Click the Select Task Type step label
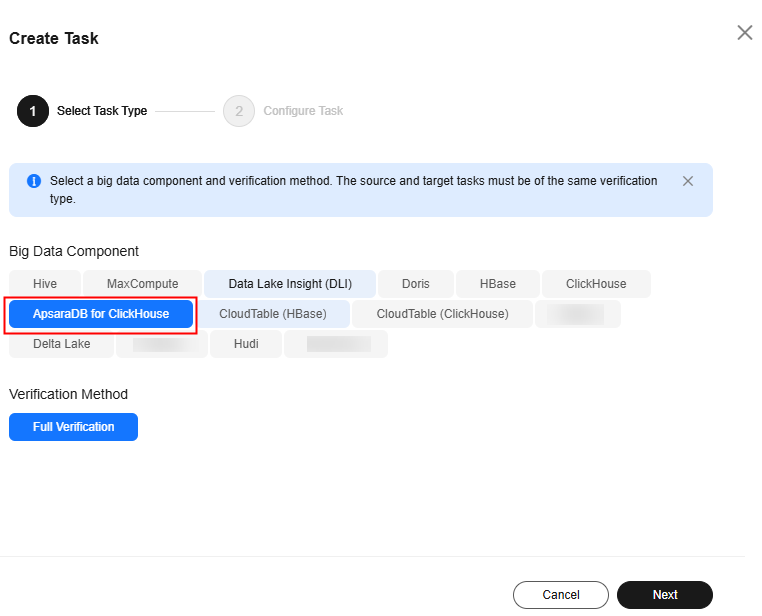This screenshot has height=616, width=762. tap(102, 111)
